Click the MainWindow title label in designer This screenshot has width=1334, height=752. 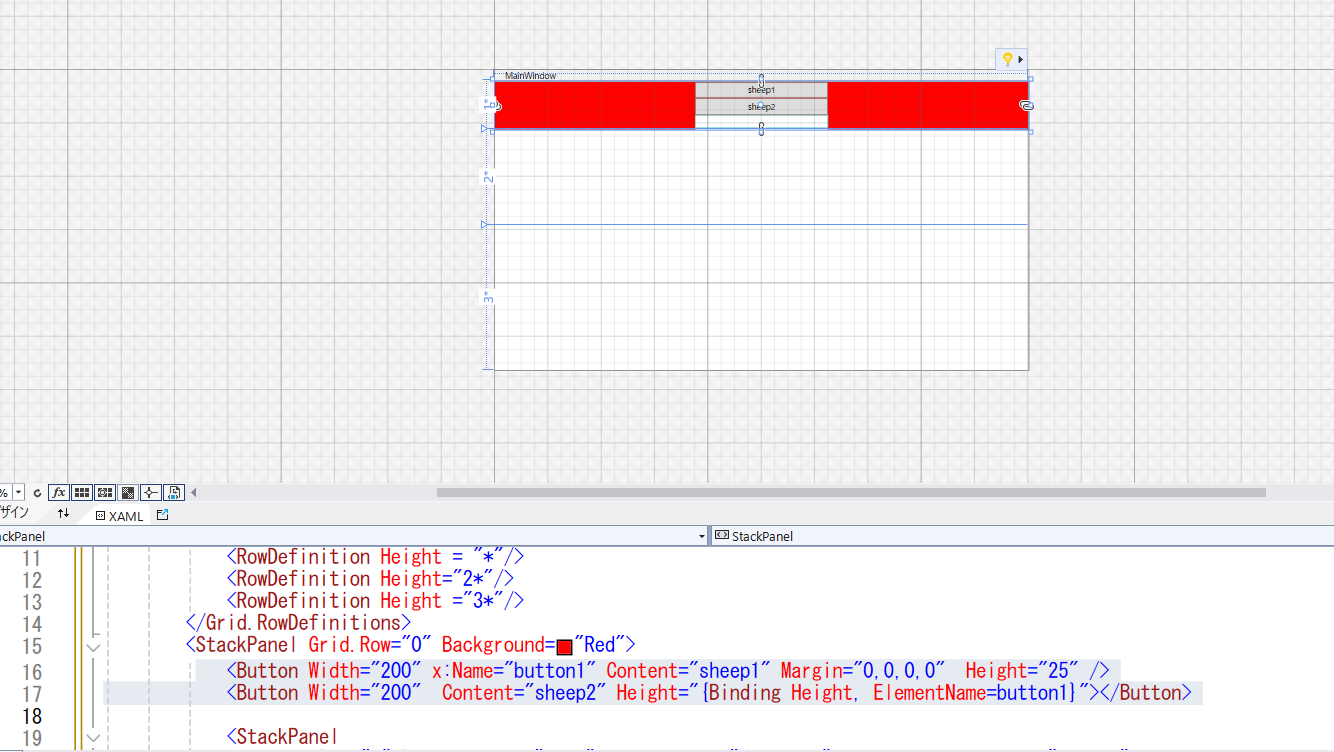[x=530, y=76]
